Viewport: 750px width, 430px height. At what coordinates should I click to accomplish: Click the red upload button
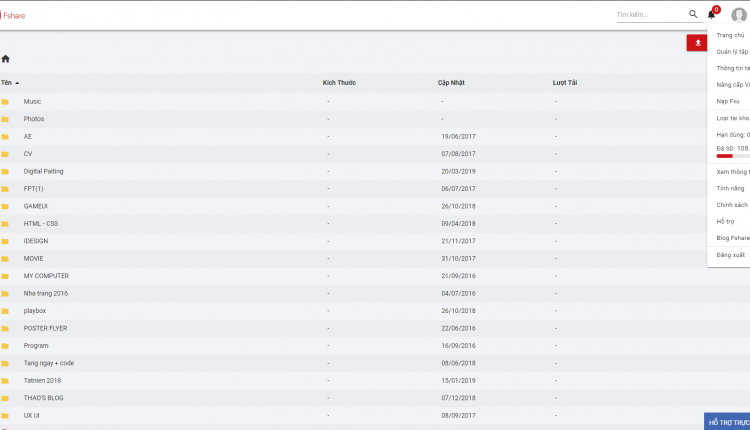(697, 43)
